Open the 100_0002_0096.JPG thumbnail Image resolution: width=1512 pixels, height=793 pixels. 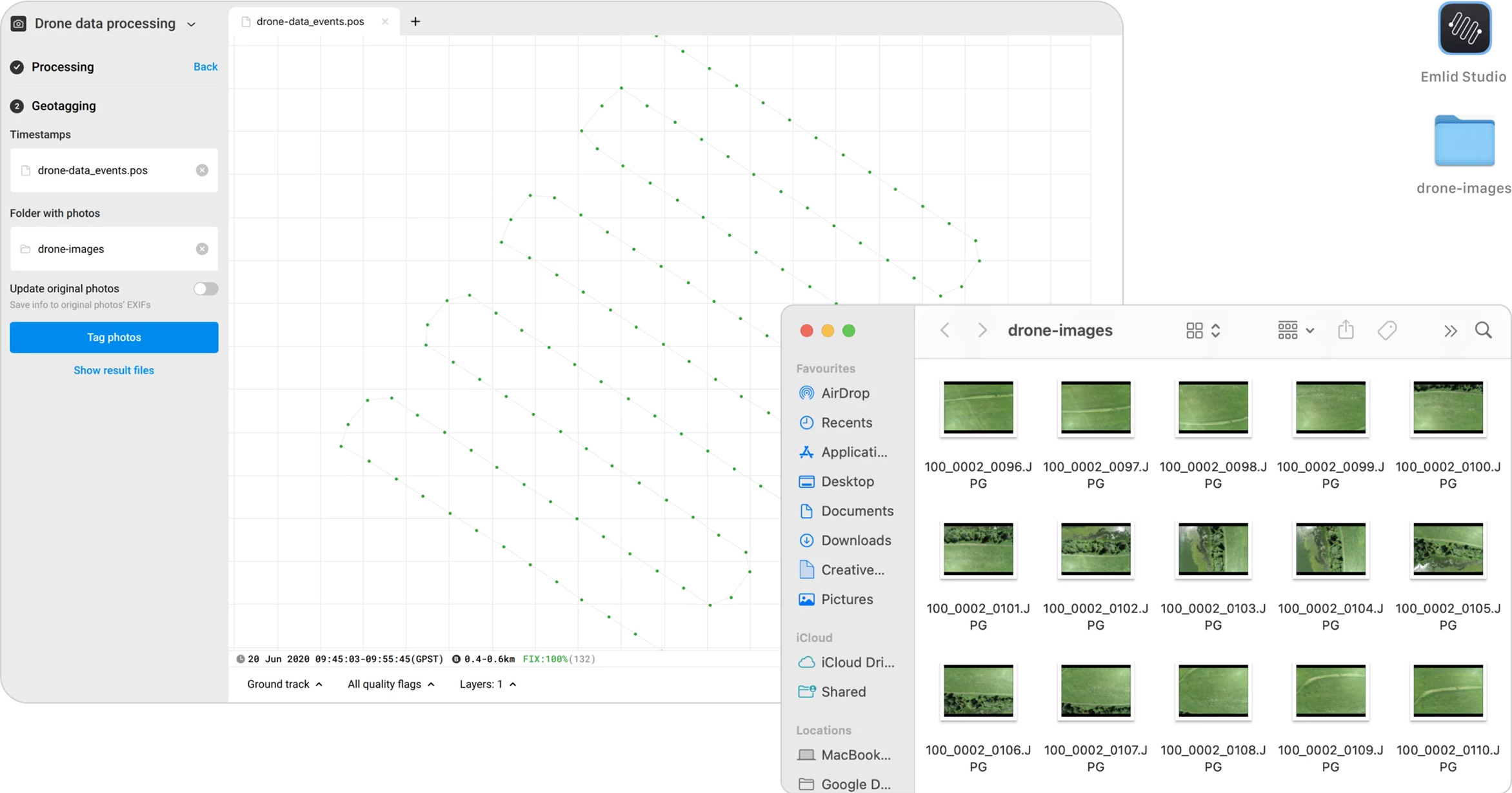tap(977, 409)
